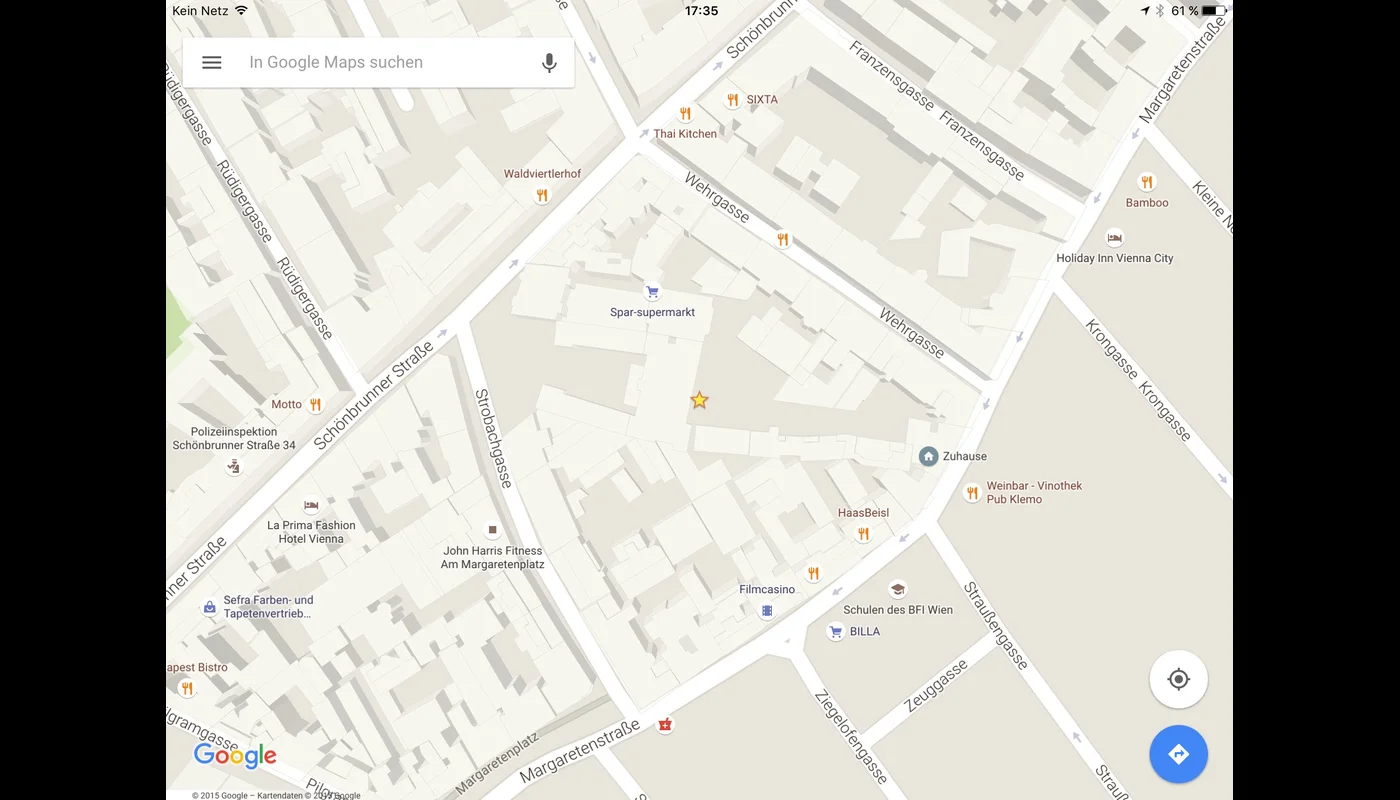1400x800 pixels.
Task: Select the HaasBeisl restaurant pin
Action: pyautogui.click(x=863, y=534)
